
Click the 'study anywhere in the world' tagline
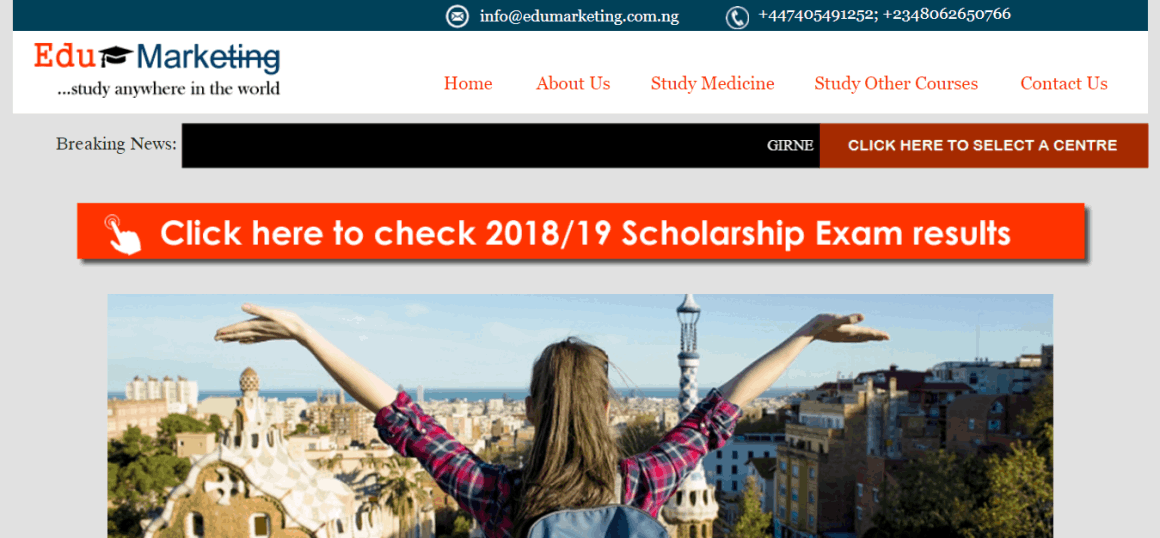click(x=169, y=90)
